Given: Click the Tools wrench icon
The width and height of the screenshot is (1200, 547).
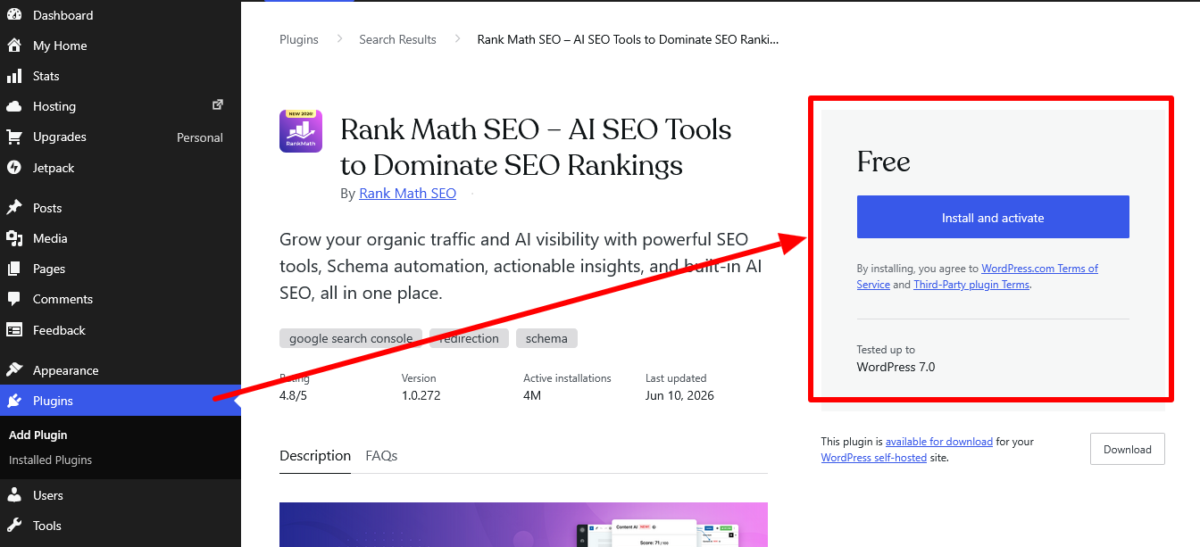Looking at the screenshot, I should (x=14, y=525).
